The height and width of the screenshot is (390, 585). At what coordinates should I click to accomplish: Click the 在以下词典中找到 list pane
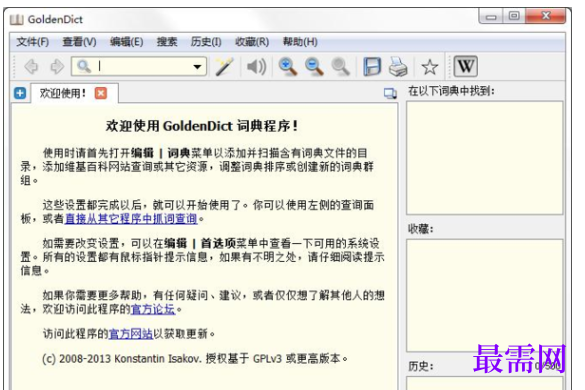[485, 158]
